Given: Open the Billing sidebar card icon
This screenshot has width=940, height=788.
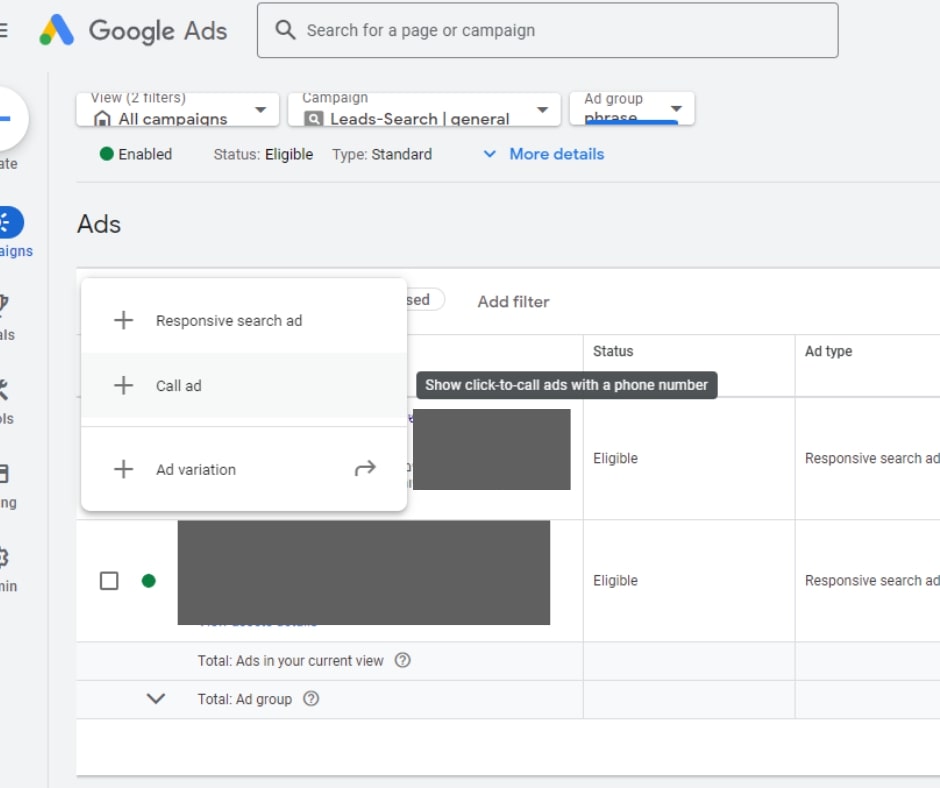Looking at the screenshot, I should click(x=4, y=473).
